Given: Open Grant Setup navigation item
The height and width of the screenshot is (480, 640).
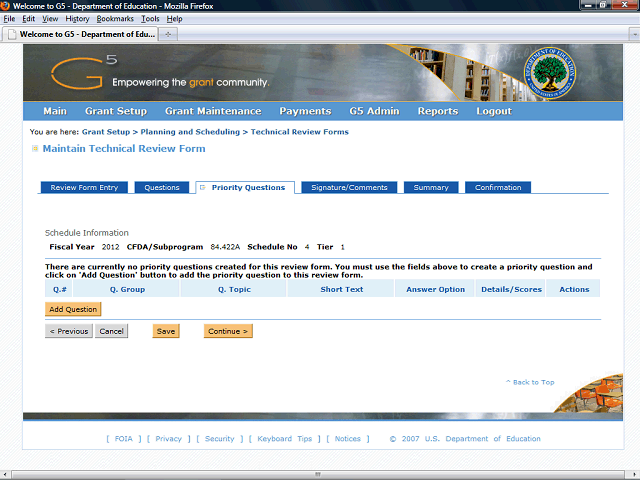Looking at the screenshot, I should click(116, 111).
